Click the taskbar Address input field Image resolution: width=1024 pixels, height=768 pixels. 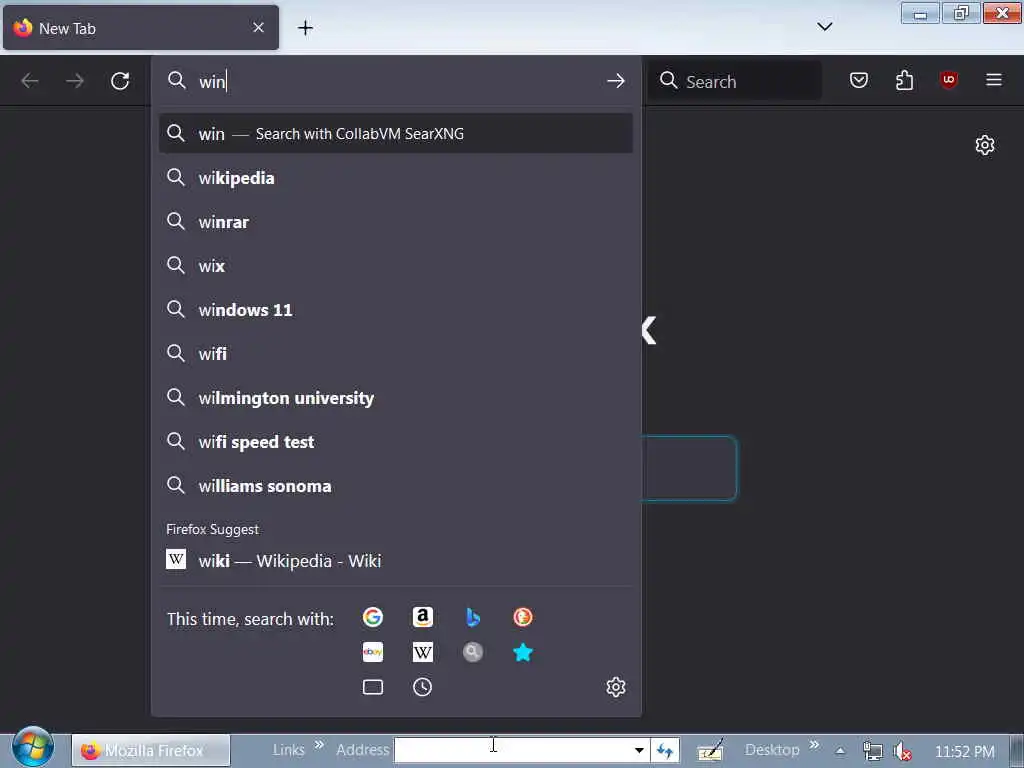pyautogui.click(x=513, y=750)
